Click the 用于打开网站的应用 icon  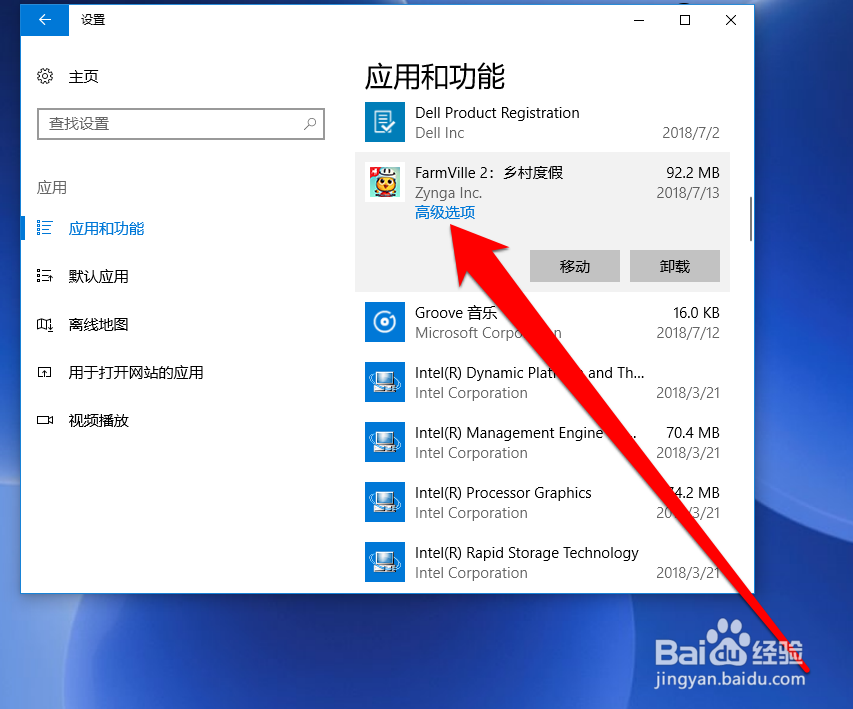[x=45, y=373]
